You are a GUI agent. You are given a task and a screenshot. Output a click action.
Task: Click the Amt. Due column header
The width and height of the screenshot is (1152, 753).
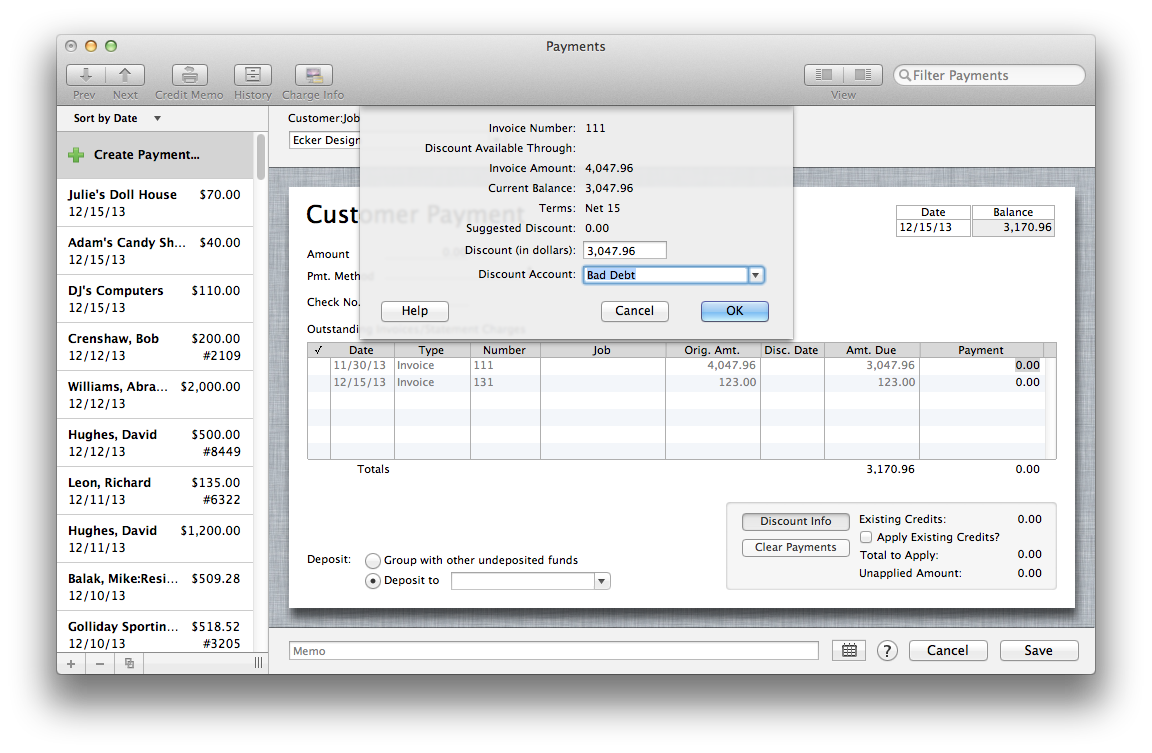point(871,350)
